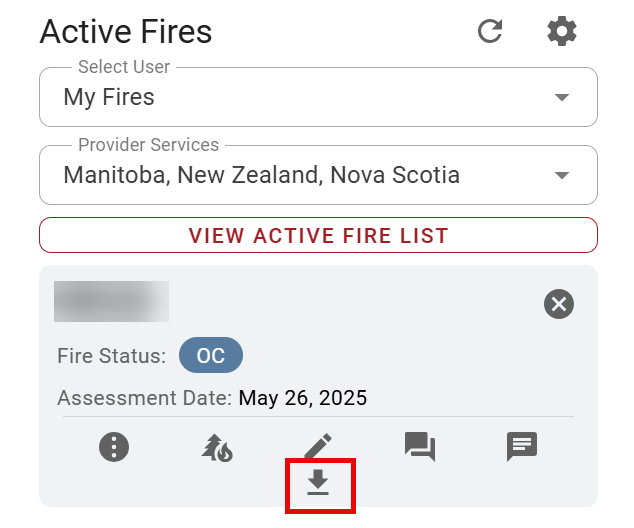Click Manitoba, New Zealand, Nova Scotia selection
The height and width of the screenshot is (528, 634).
click(x=262, y=175)
